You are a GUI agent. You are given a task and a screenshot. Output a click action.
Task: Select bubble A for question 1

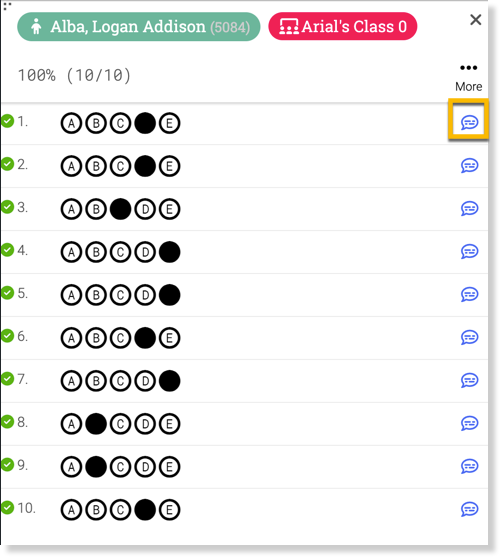pyautogui.click(x=71, y=123)
